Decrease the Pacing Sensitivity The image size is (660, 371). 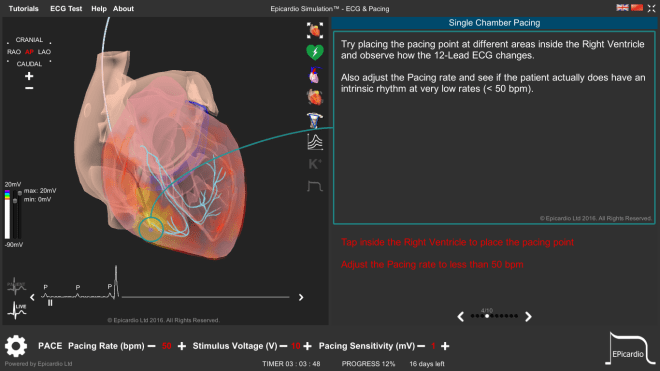421,346
